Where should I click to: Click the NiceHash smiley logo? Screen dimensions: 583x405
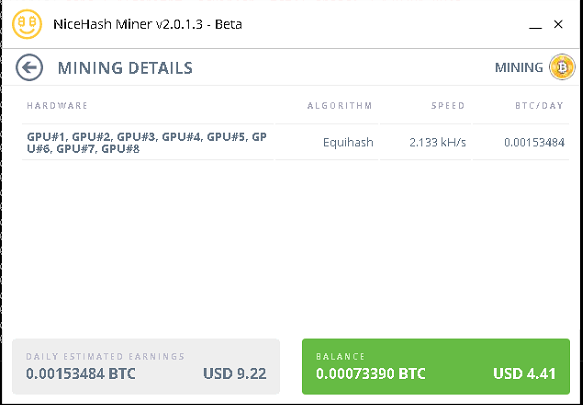27,24
